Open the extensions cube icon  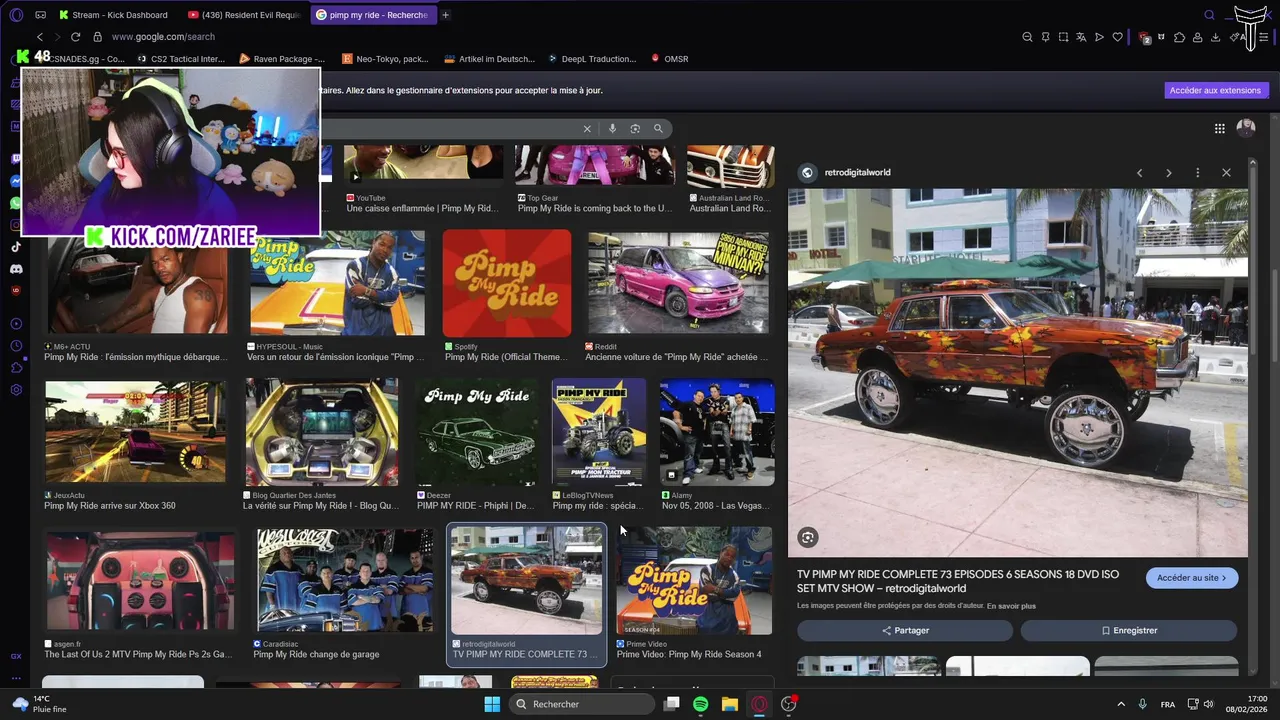click(x=1179, y=37)
